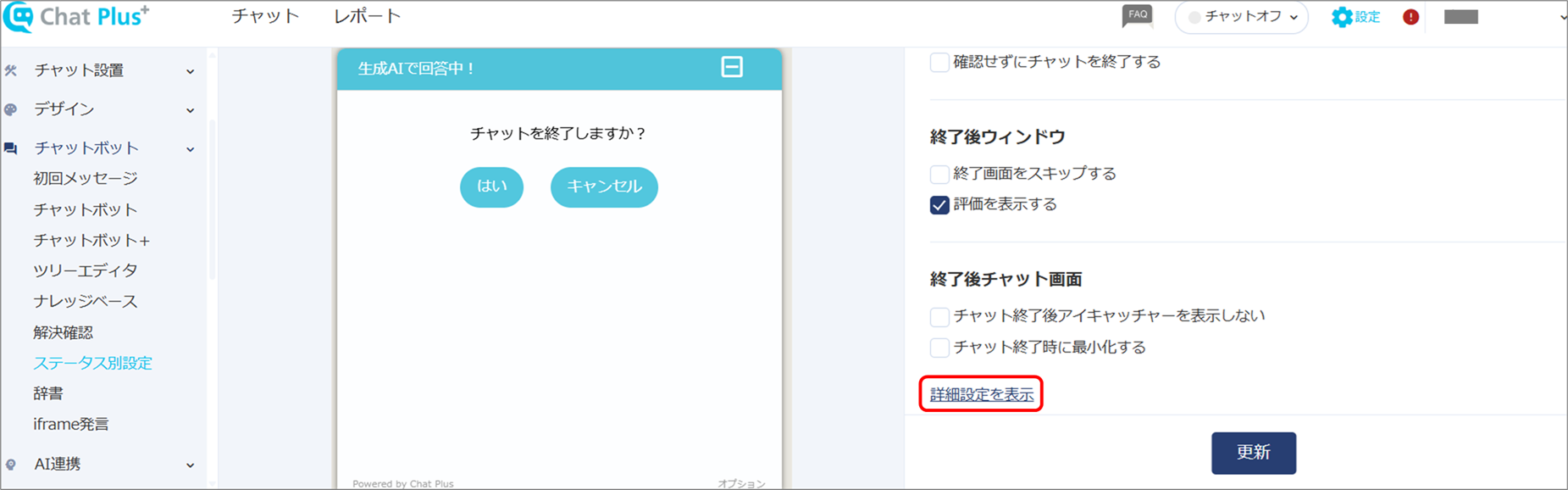The width and height of the screenshot is (1568, 490).
Task: Open the チャット top menu
Action: pos(265,16)
